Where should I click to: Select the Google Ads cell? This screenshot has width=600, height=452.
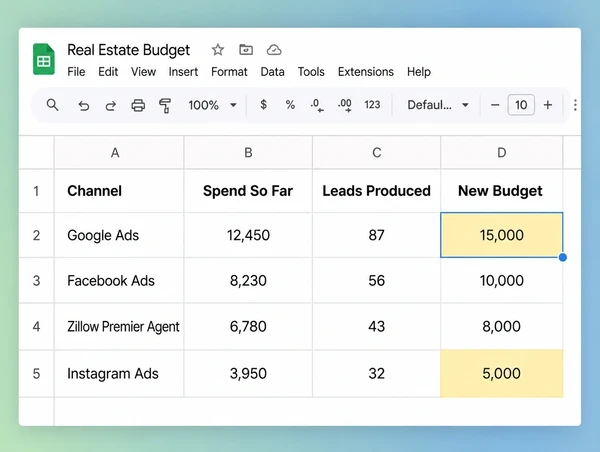point(119,235)
